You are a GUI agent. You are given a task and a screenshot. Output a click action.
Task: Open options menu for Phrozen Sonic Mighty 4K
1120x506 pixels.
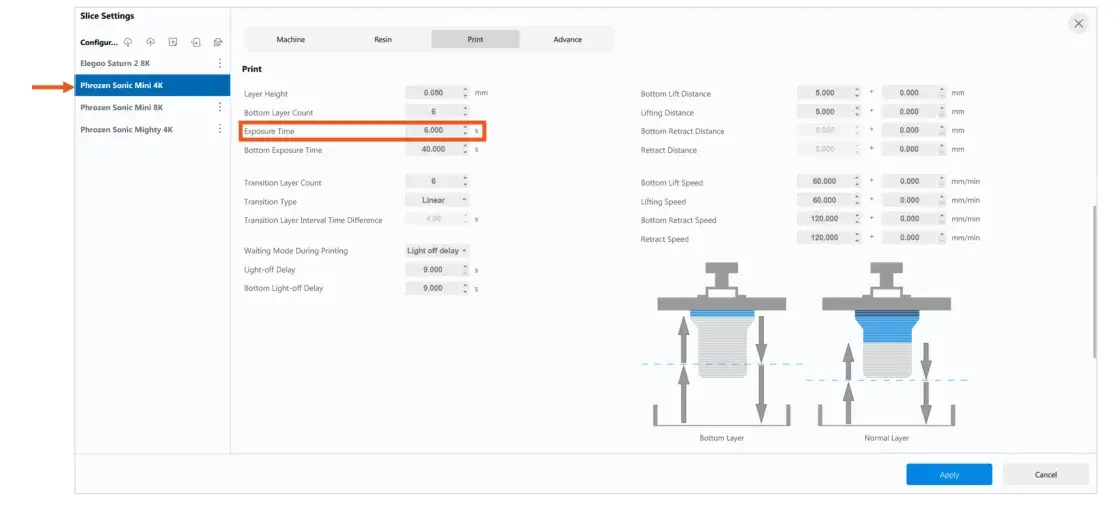(x=220, y=129)
